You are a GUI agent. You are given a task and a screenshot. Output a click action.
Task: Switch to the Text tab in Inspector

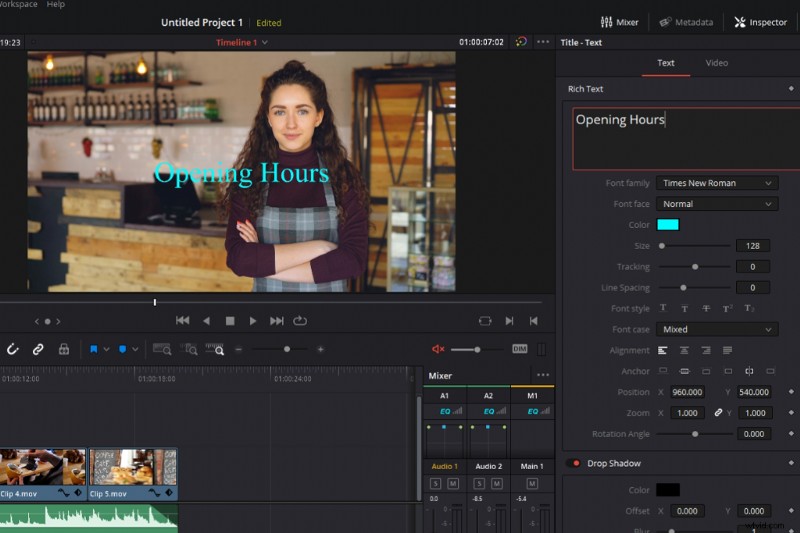(x=665, y=63)
